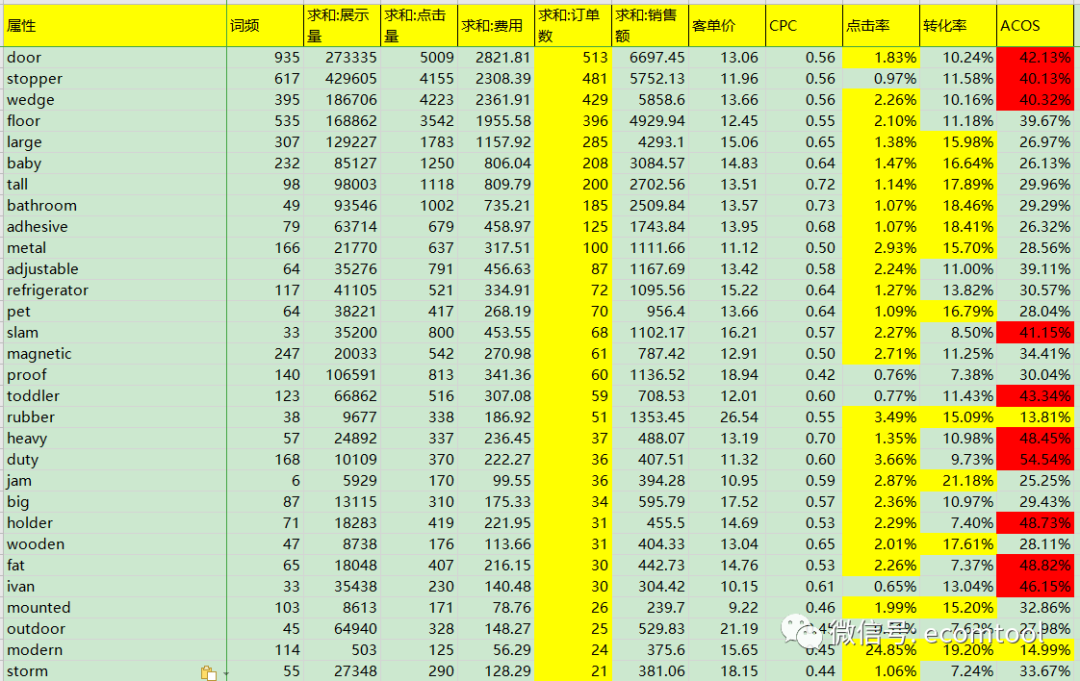Select door's cost cell 2821.81
Image resolution: width=1080 pixels, height=681 pixels.
(496, 58)
